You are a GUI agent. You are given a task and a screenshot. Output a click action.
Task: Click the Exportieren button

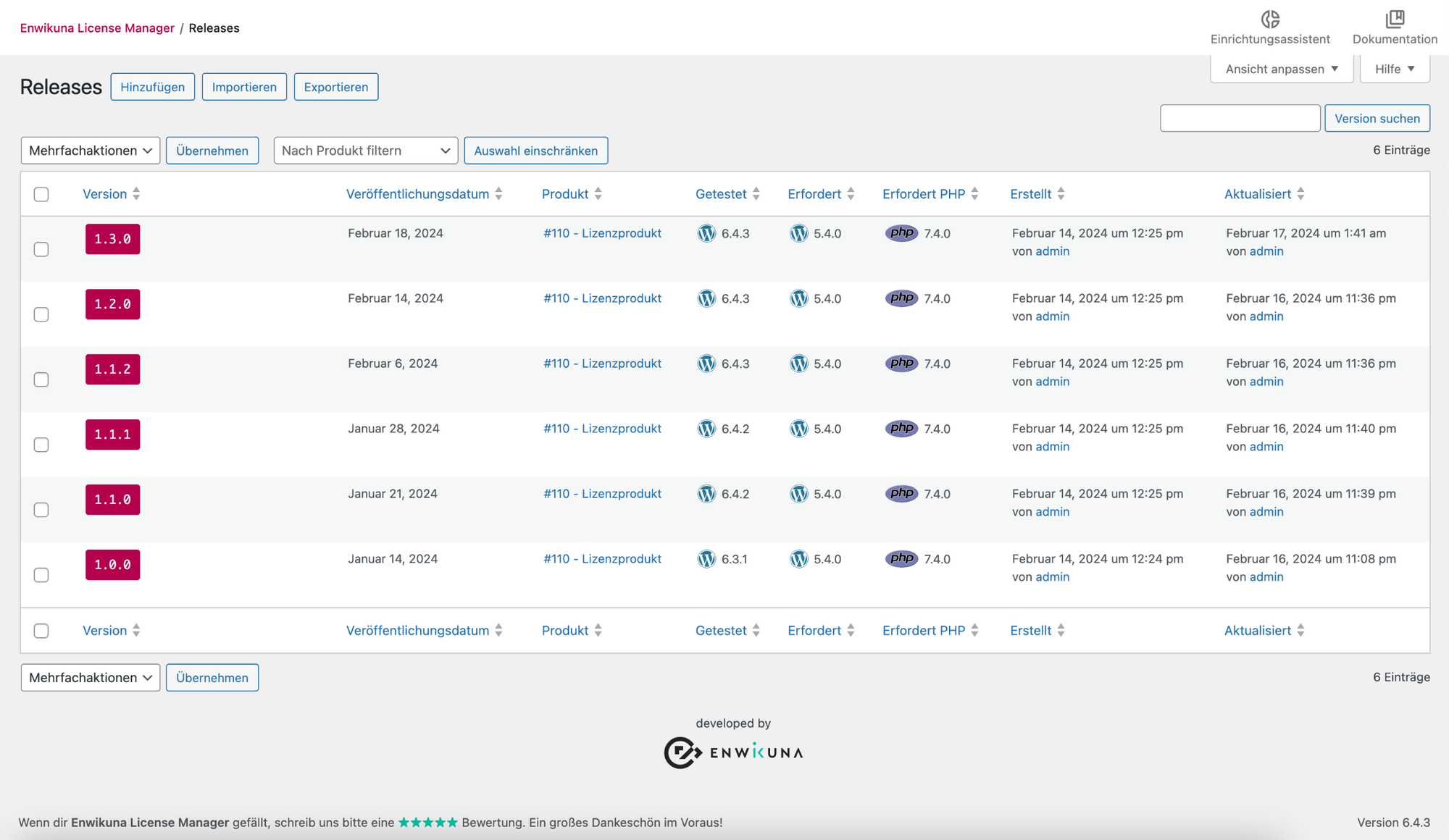[336, 87]
